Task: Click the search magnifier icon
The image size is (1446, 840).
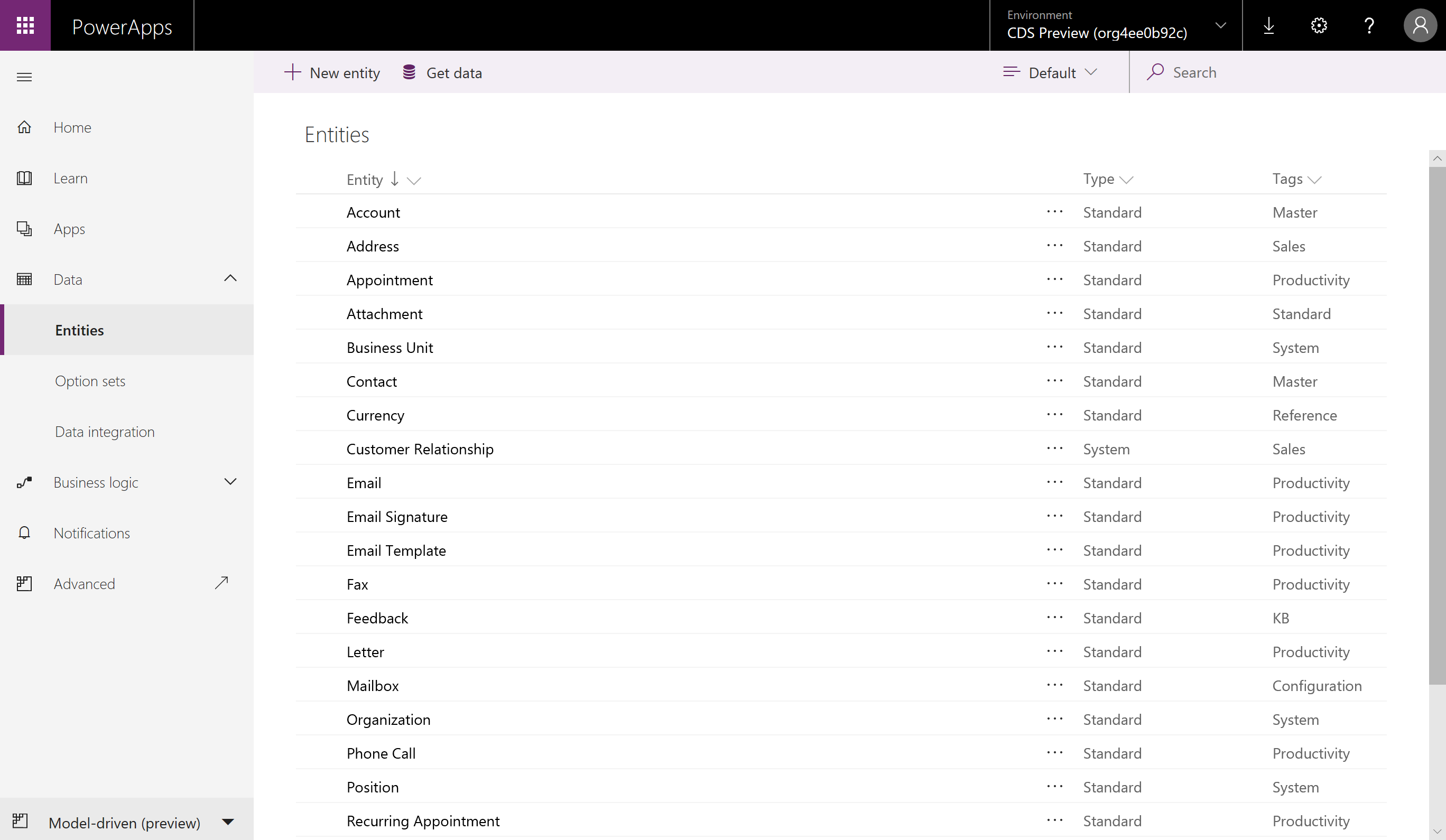Action: [1156, 72]
